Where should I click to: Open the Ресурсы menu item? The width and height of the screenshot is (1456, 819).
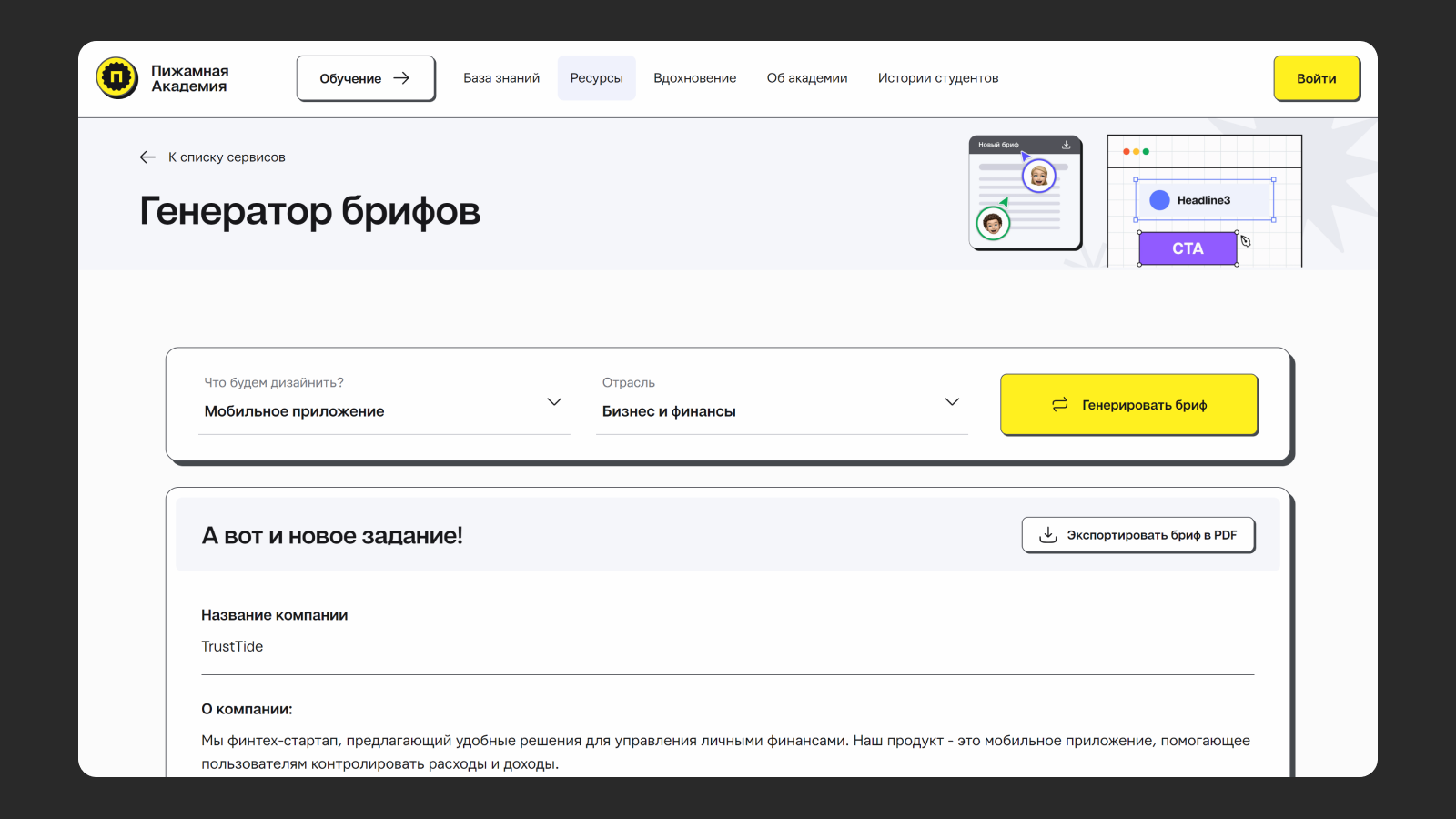596,77
